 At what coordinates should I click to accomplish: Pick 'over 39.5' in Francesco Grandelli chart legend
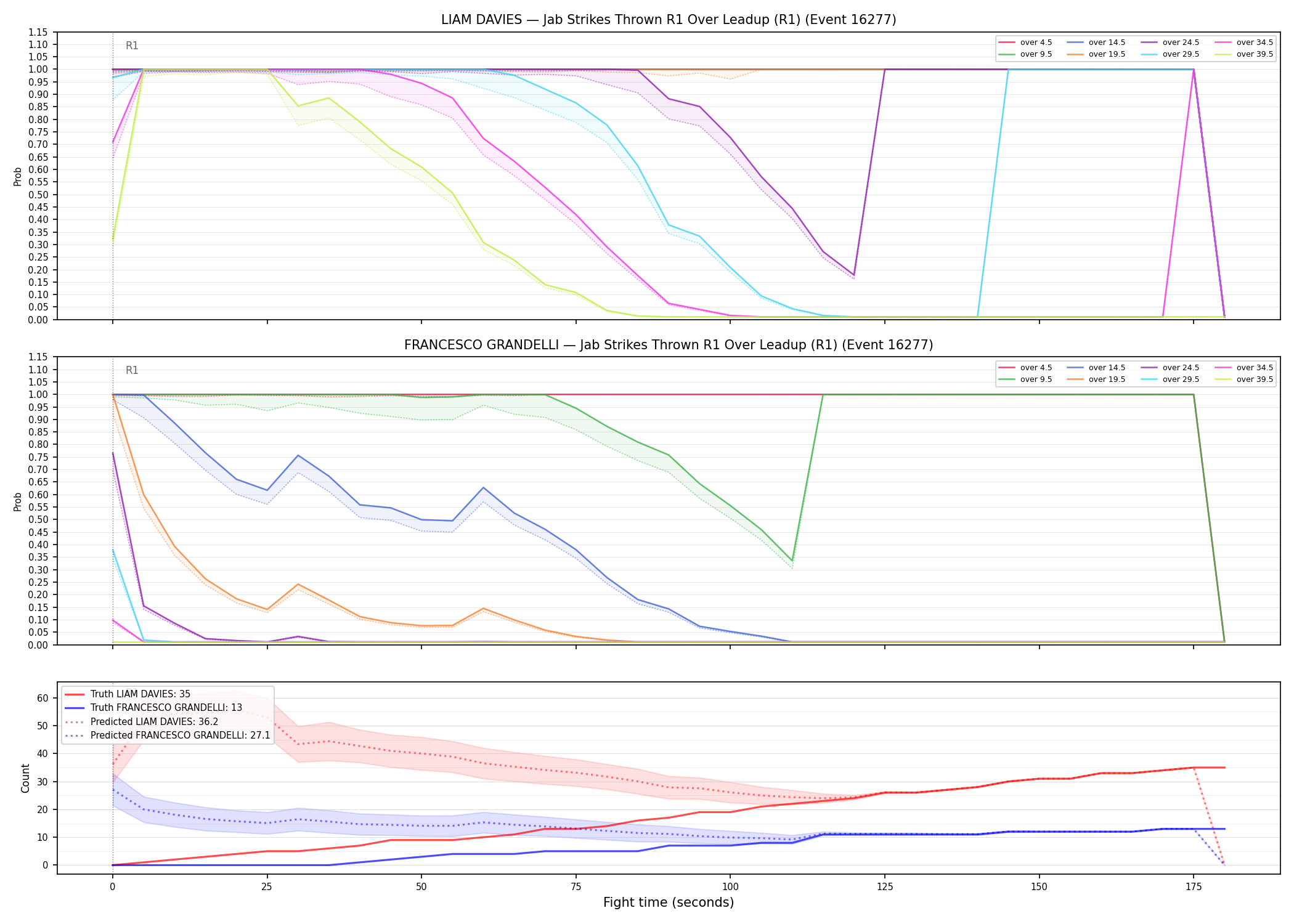(x=1244, y=379)
